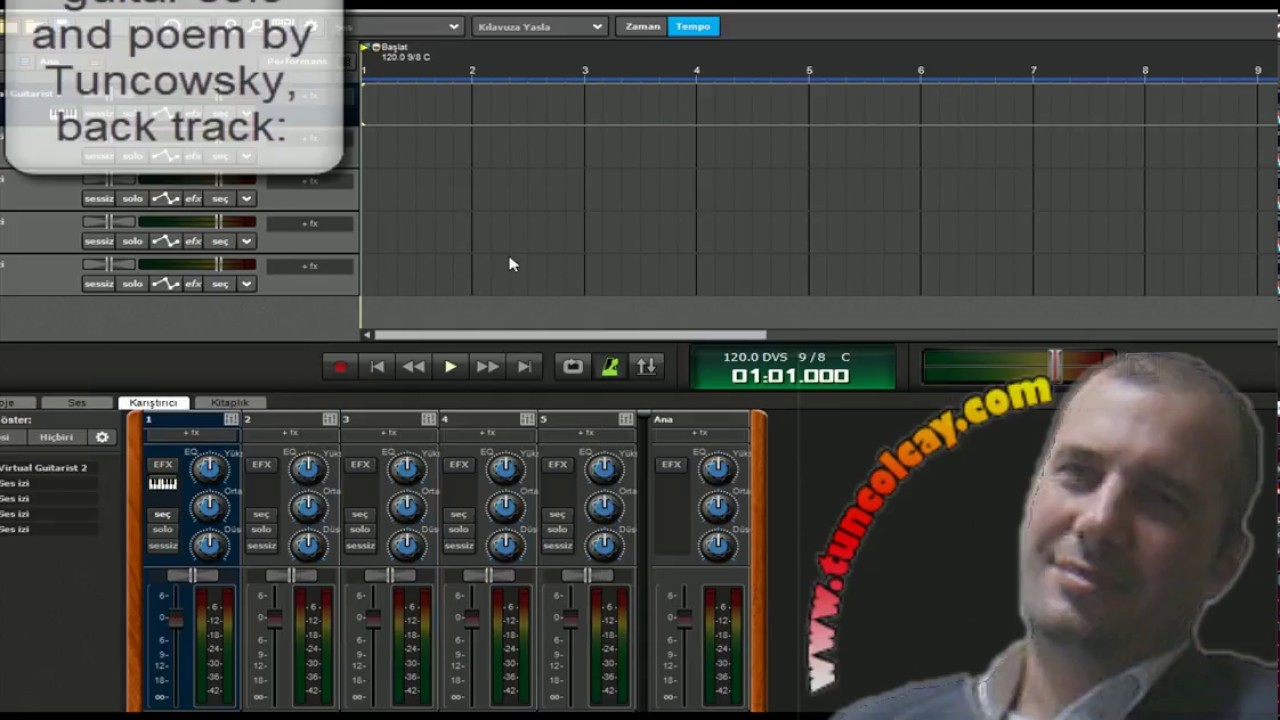The image size is (1280, 720).
Task: Jump to the project end
Action: [524, 367]
